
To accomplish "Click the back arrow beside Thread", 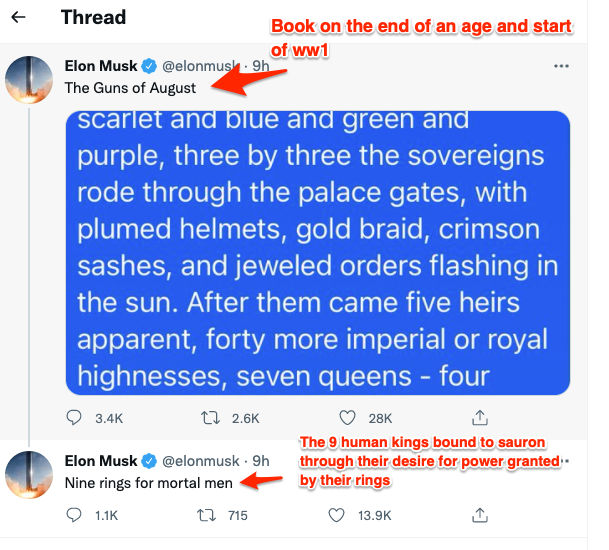I will click(18, 18).
